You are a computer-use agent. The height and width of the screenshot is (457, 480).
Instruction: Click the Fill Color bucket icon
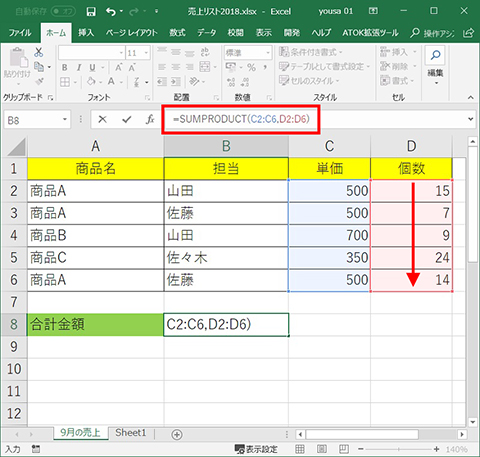click(91, 82)
